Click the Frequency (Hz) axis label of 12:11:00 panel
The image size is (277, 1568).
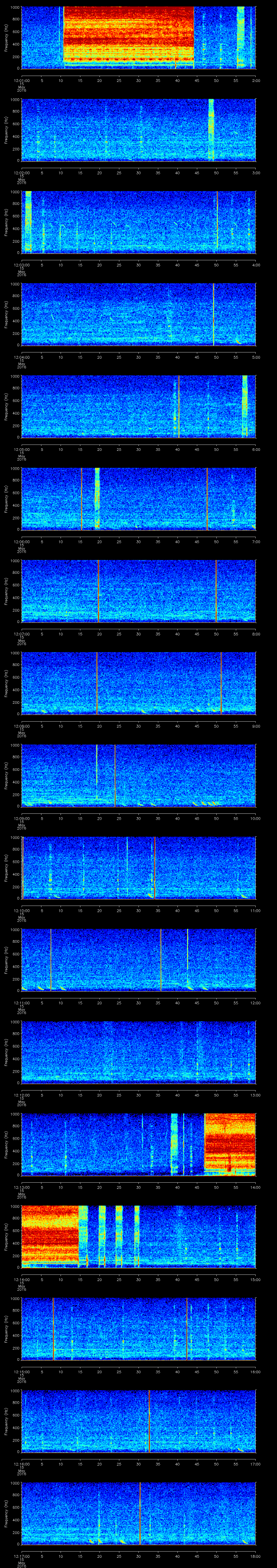[6, 960]
